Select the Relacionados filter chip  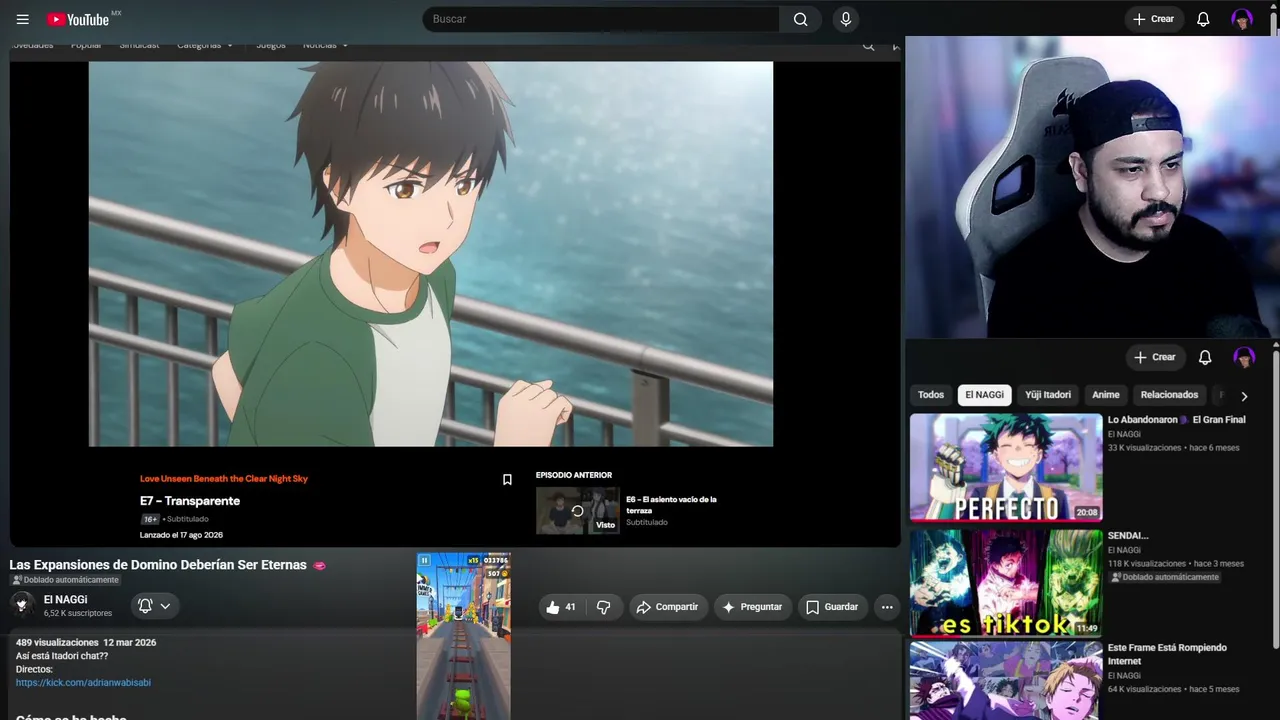pos(1169,395)
